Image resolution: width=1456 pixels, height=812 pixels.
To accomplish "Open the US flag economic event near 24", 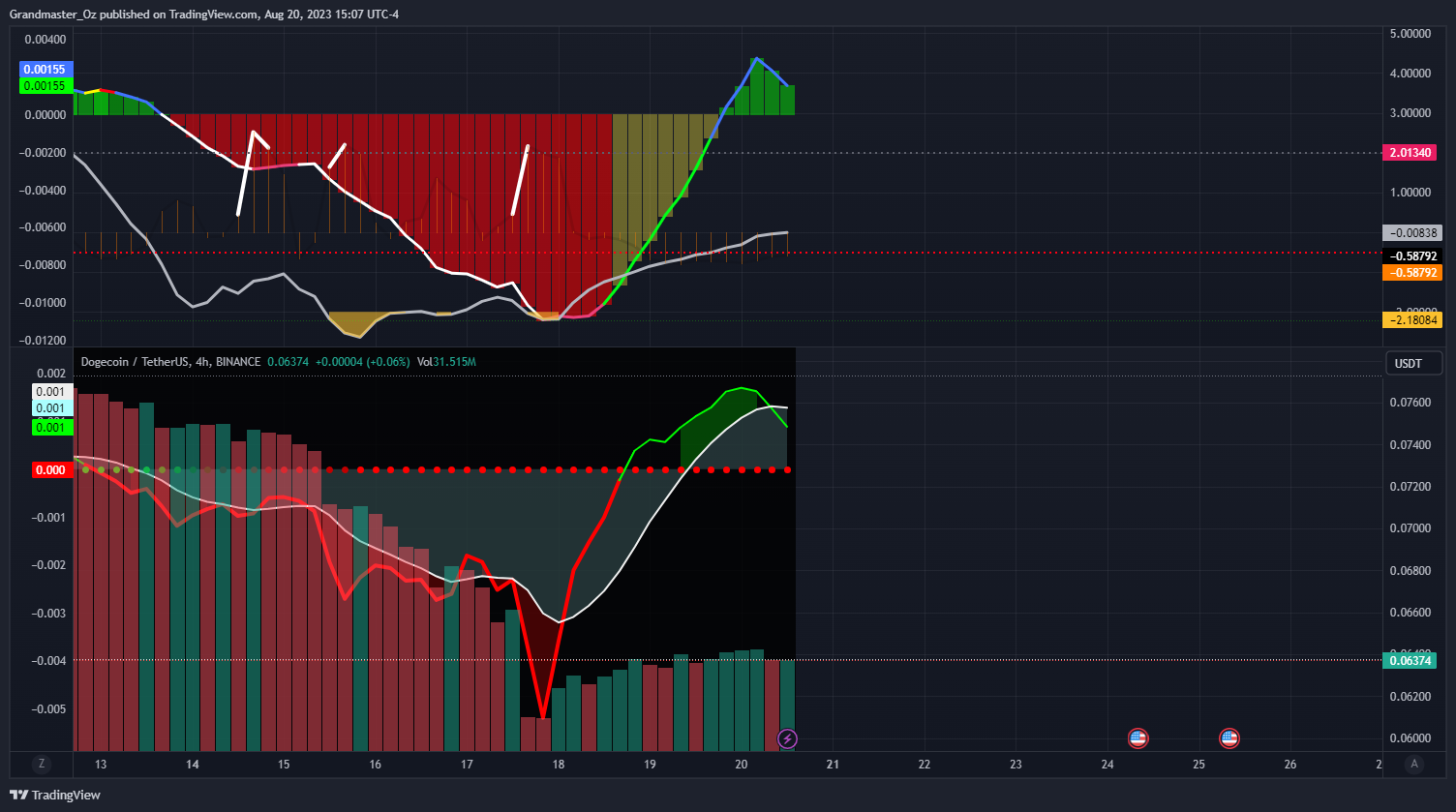I will tap(1137, 738).
